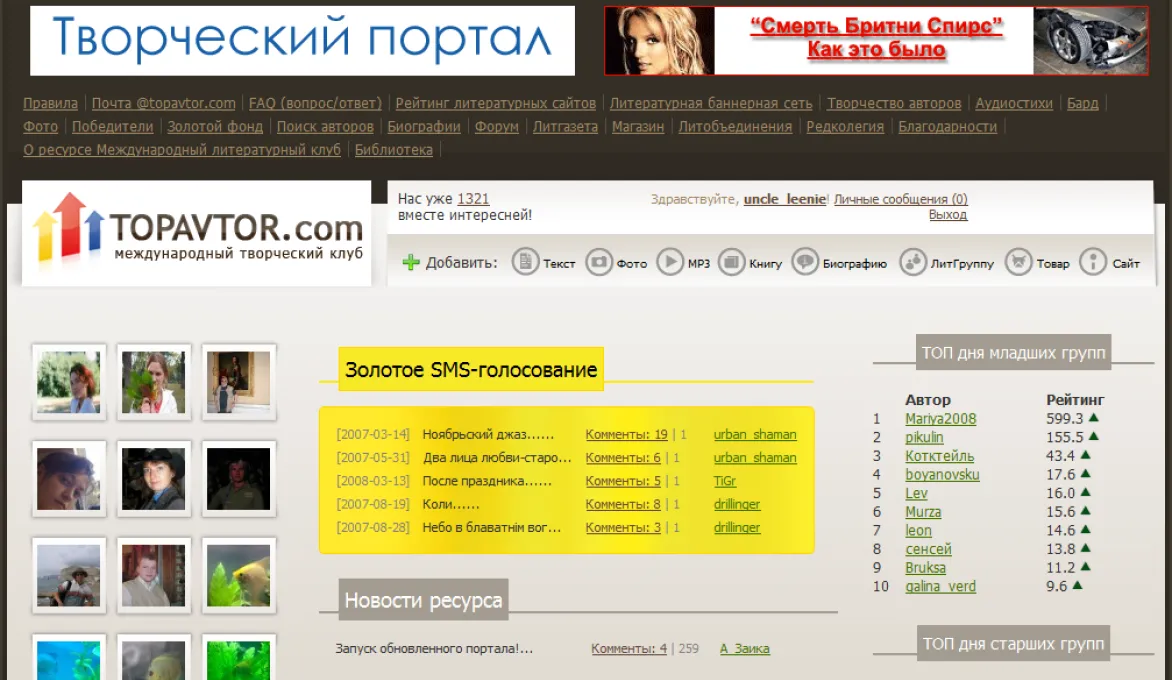Click the Биографию speech bubble icon
Image resolution: width=1172 pixels, height=680 pixels.
tap(805, 262)
